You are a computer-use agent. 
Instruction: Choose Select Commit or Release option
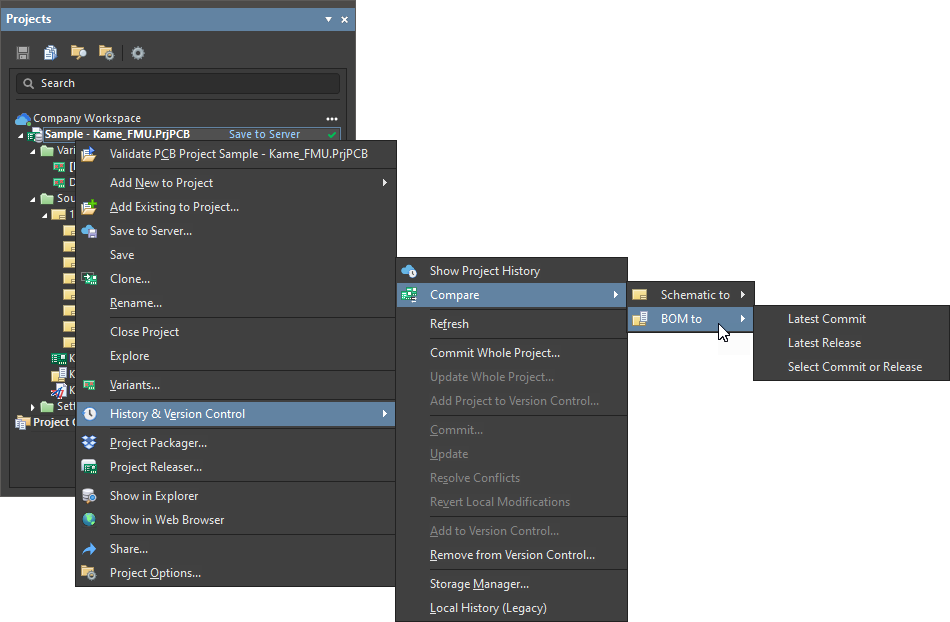pyautogui.click(x=854, y=367)
